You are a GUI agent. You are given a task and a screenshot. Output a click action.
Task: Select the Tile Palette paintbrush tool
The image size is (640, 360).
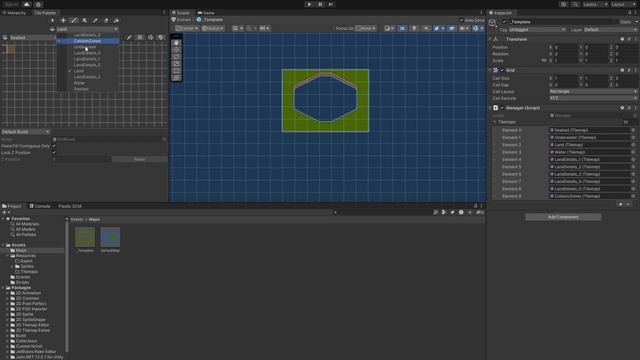pyautogui.click(x=74, y=20)
